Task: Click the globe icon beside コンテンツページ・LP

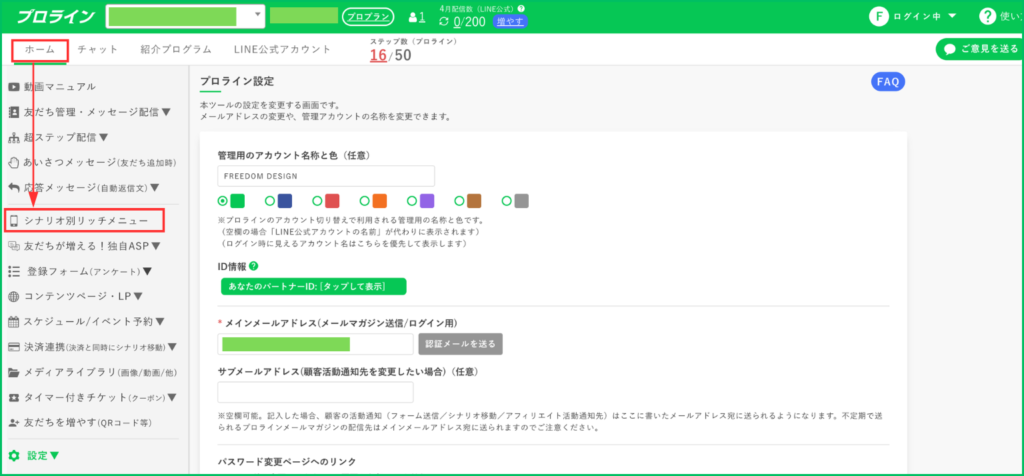Action: (x=14, y=296)
